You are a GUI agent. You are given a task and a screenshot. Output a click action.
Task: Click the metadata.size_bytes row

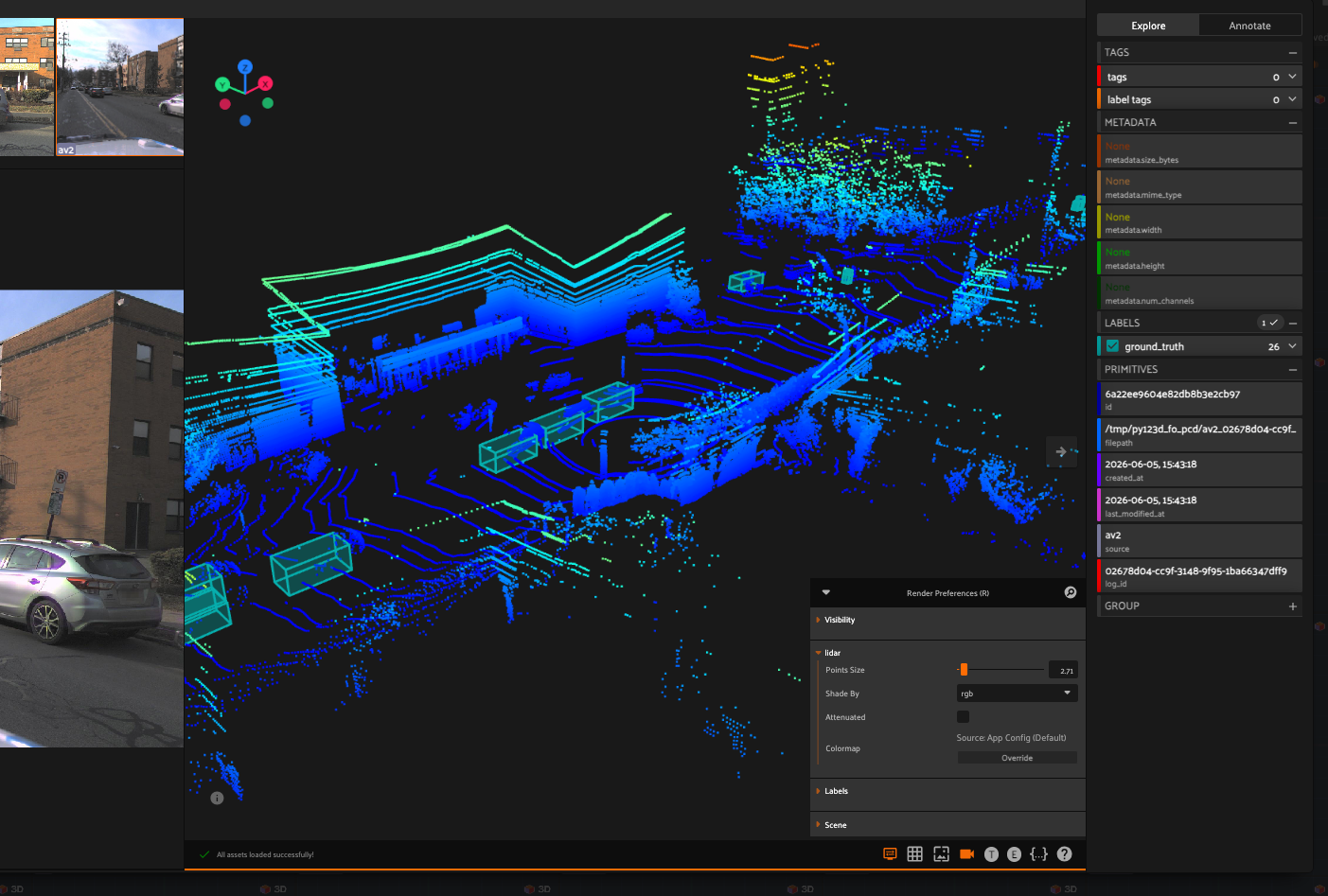(x=1199, y=151)
